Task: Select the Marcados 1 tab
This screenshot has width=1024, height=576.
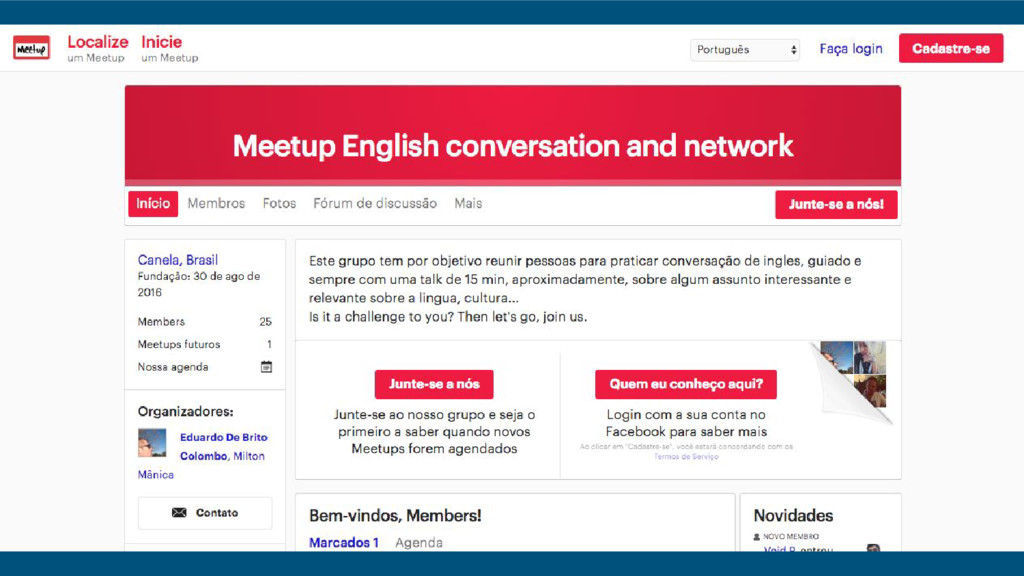Action: pos(344,543)
